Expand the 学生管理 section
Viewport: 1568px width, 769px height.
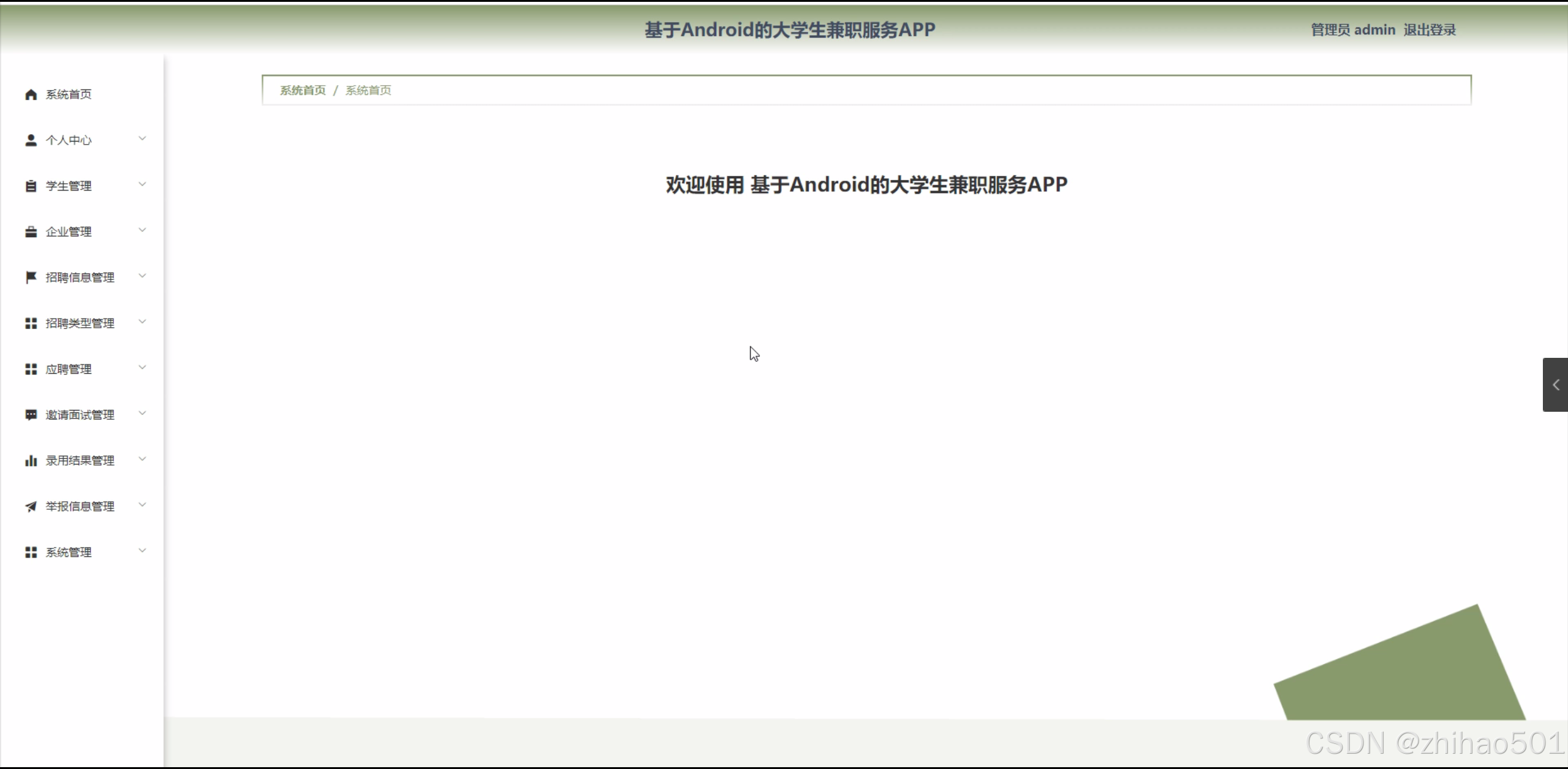point(142,184)
